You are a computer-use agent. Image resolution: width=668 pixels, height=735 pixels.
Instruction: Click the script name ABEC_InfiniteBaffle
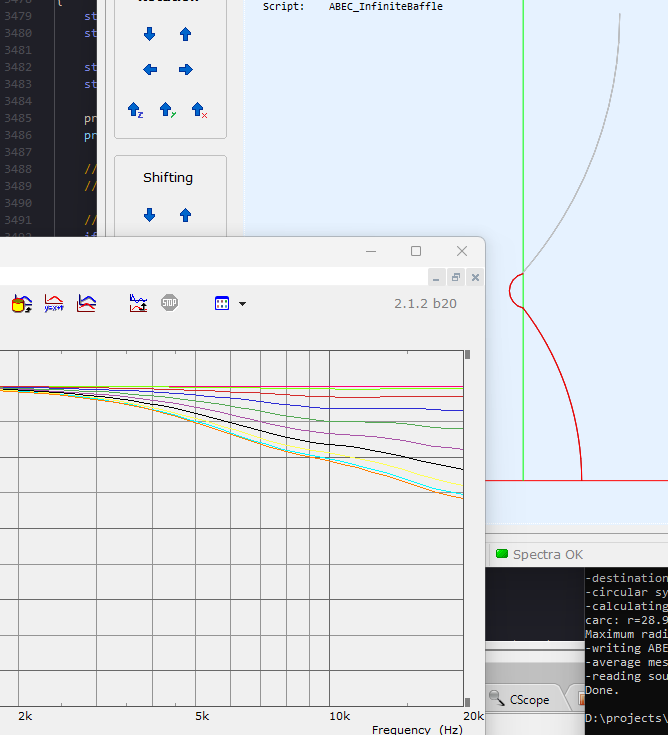385,7
